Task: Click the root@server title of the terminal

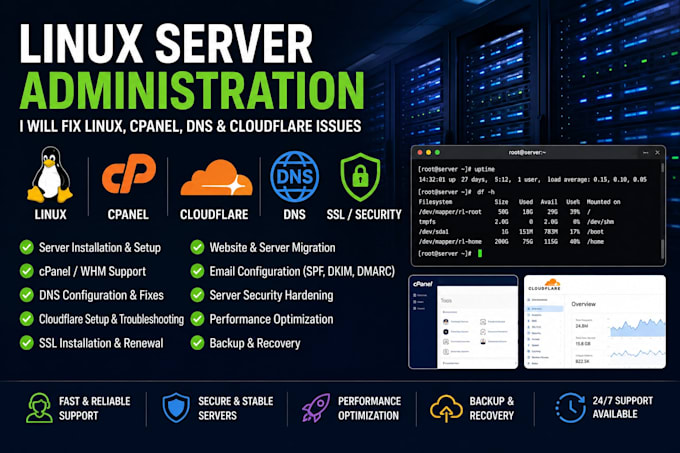Action: 527,153
